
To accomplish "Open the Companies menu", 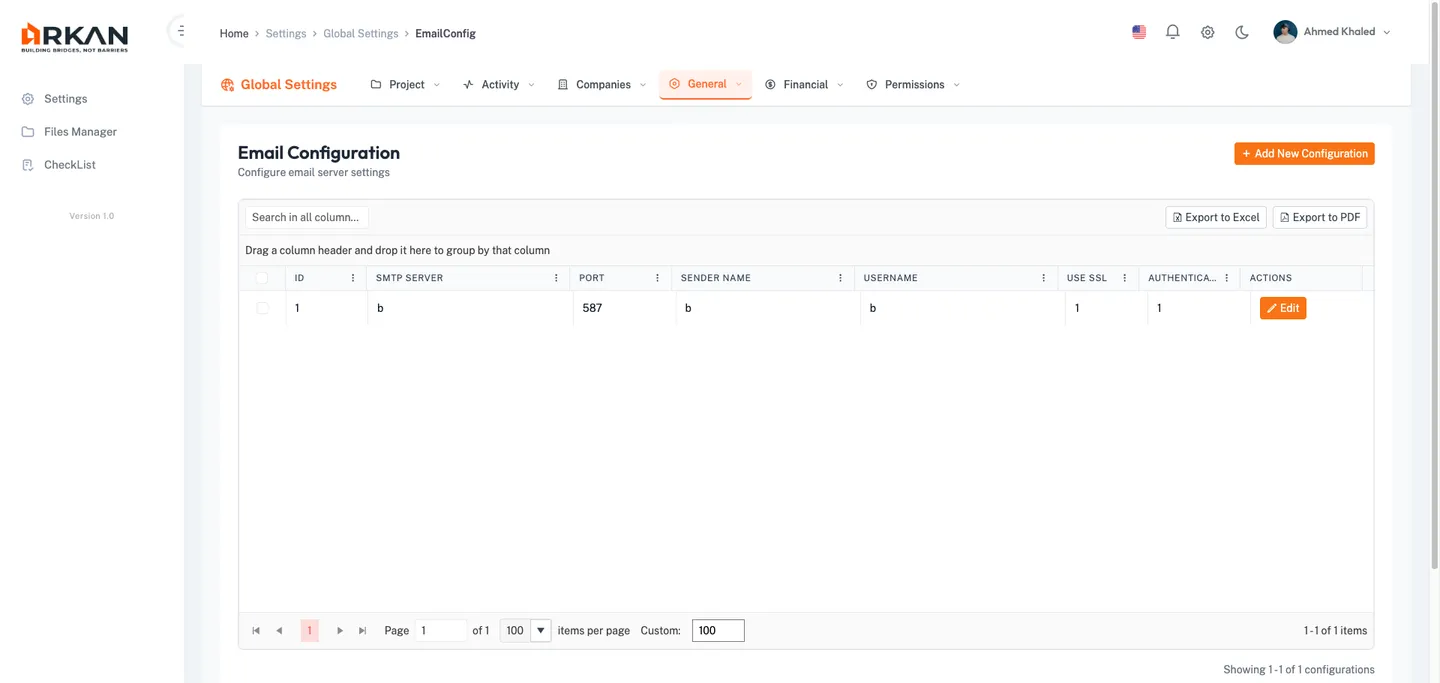I will click(602, 84).
